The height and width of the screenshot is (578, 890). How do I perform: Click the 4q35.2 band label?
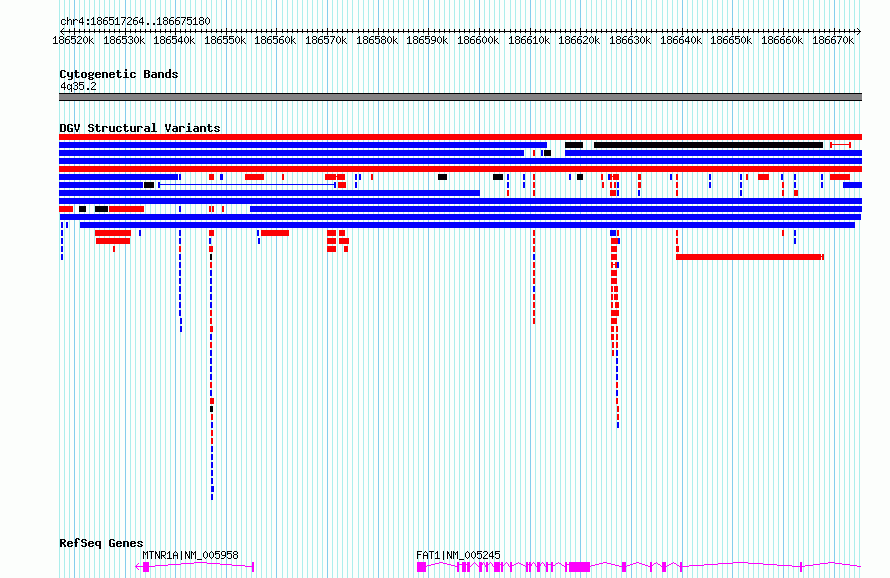(x=78, y=86)
